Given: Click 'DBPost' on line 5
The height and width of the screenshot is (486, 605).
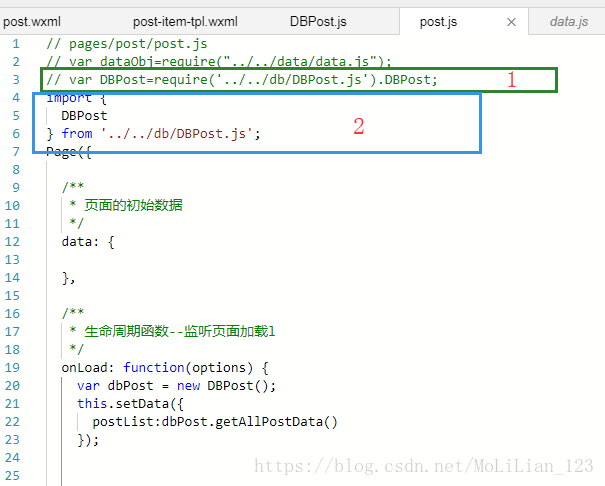Looking at the screenshot, I should pyautogui.click(x=84, y=116).
